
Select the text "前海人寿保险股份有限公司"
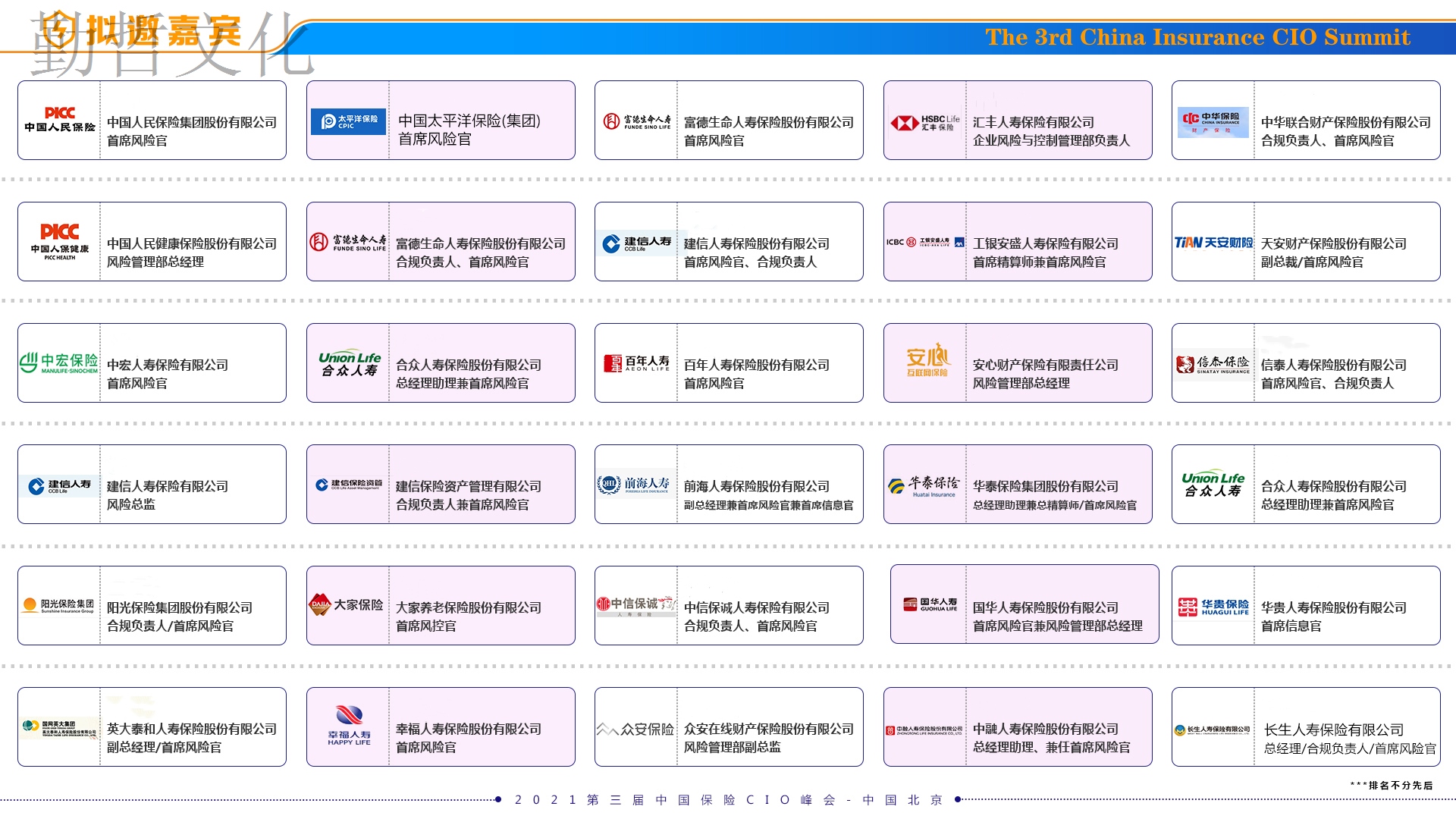[x=757, y=486]
